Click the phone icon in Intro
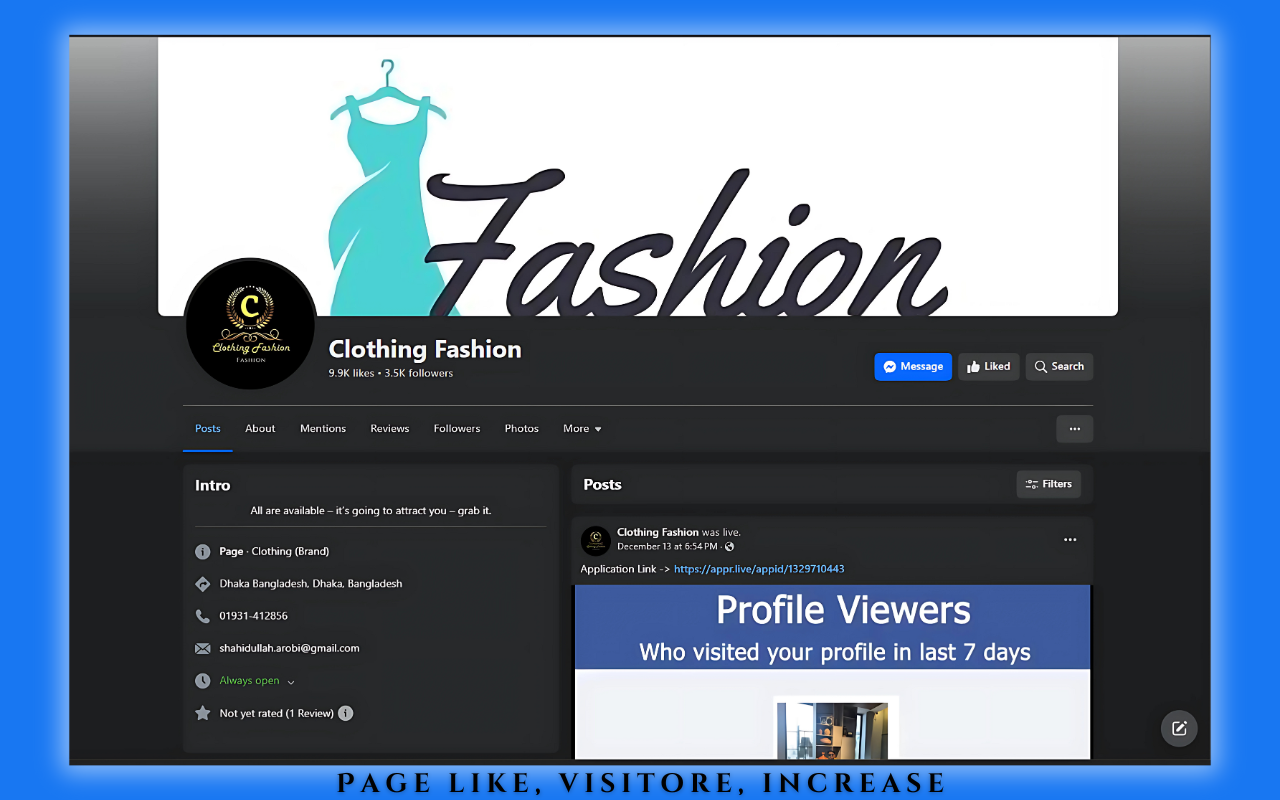 [203, 616]
